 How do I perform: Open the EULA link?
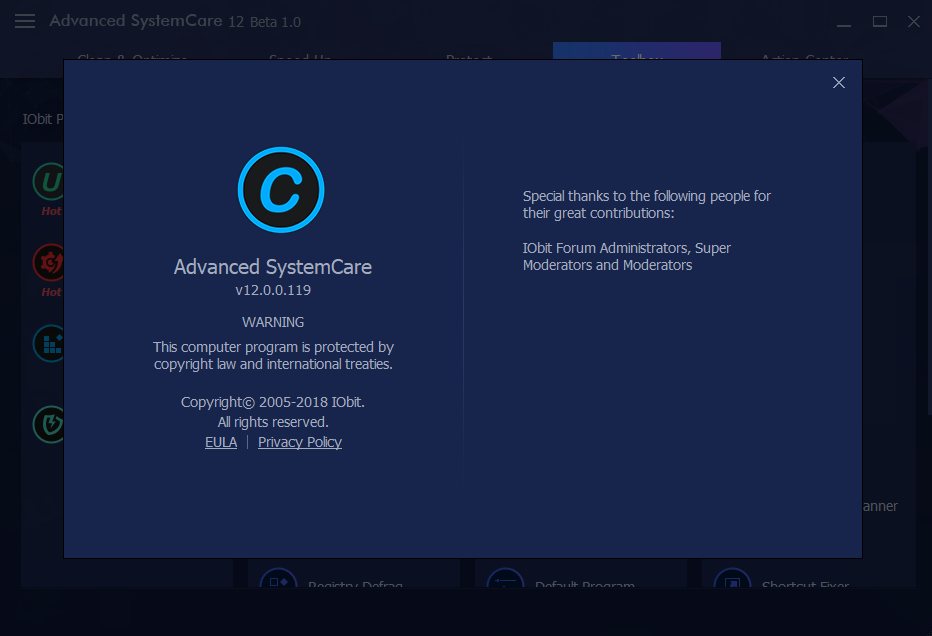tap(221, 442)
